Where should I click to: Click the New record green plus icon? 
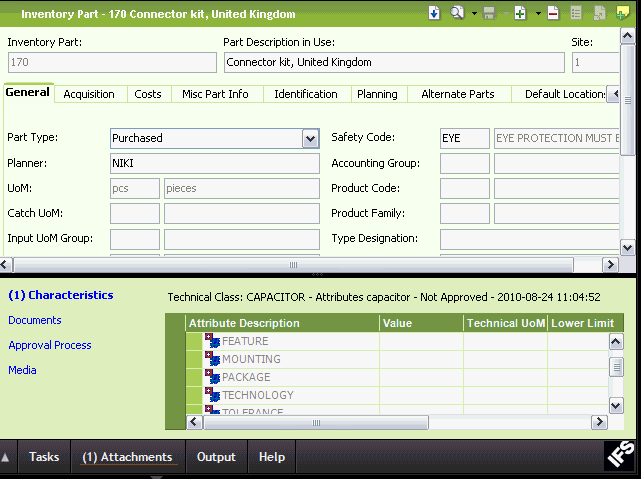[x=520, y=13]
